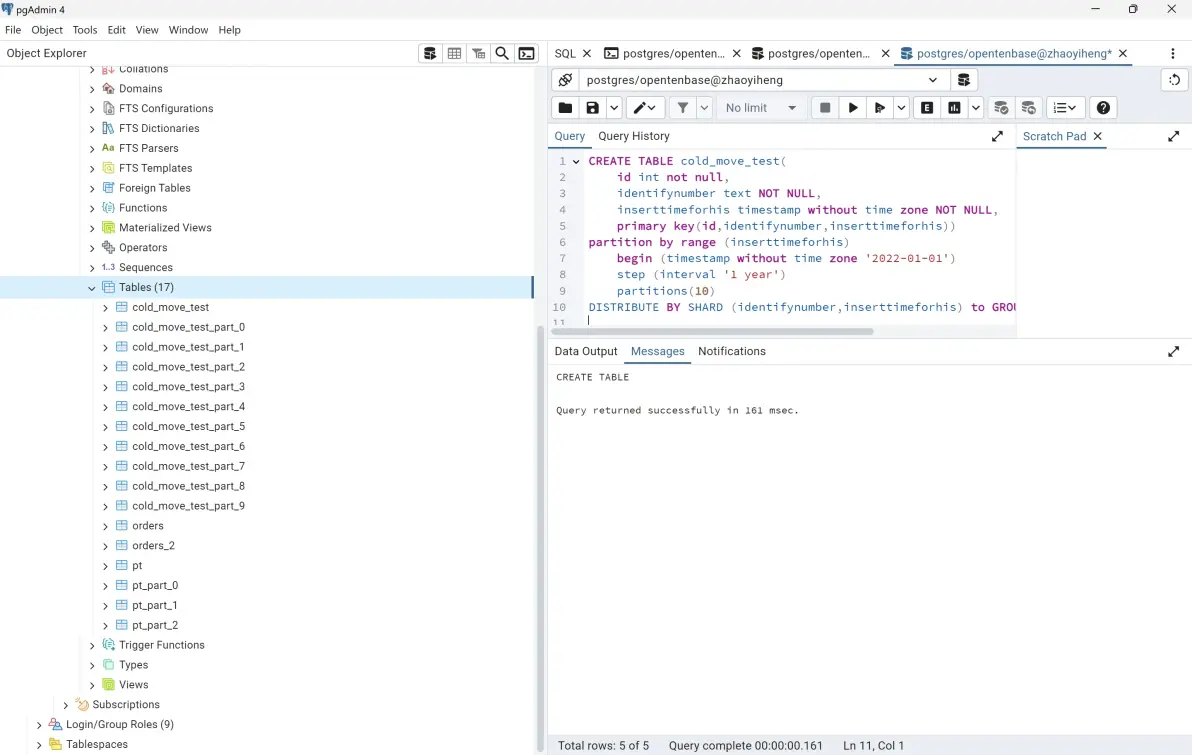
Task: Click the Explain (E) button
Action: click(927, 108)
